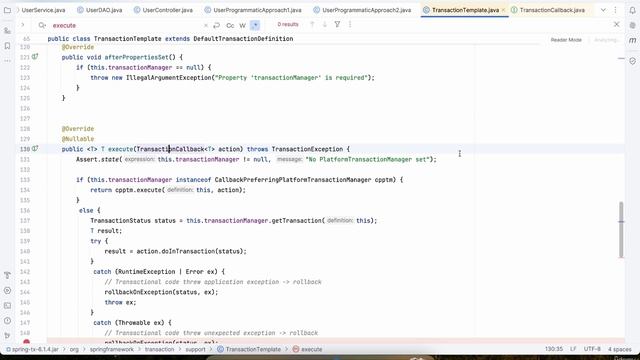Click the transaction breadcrumb

159,349
